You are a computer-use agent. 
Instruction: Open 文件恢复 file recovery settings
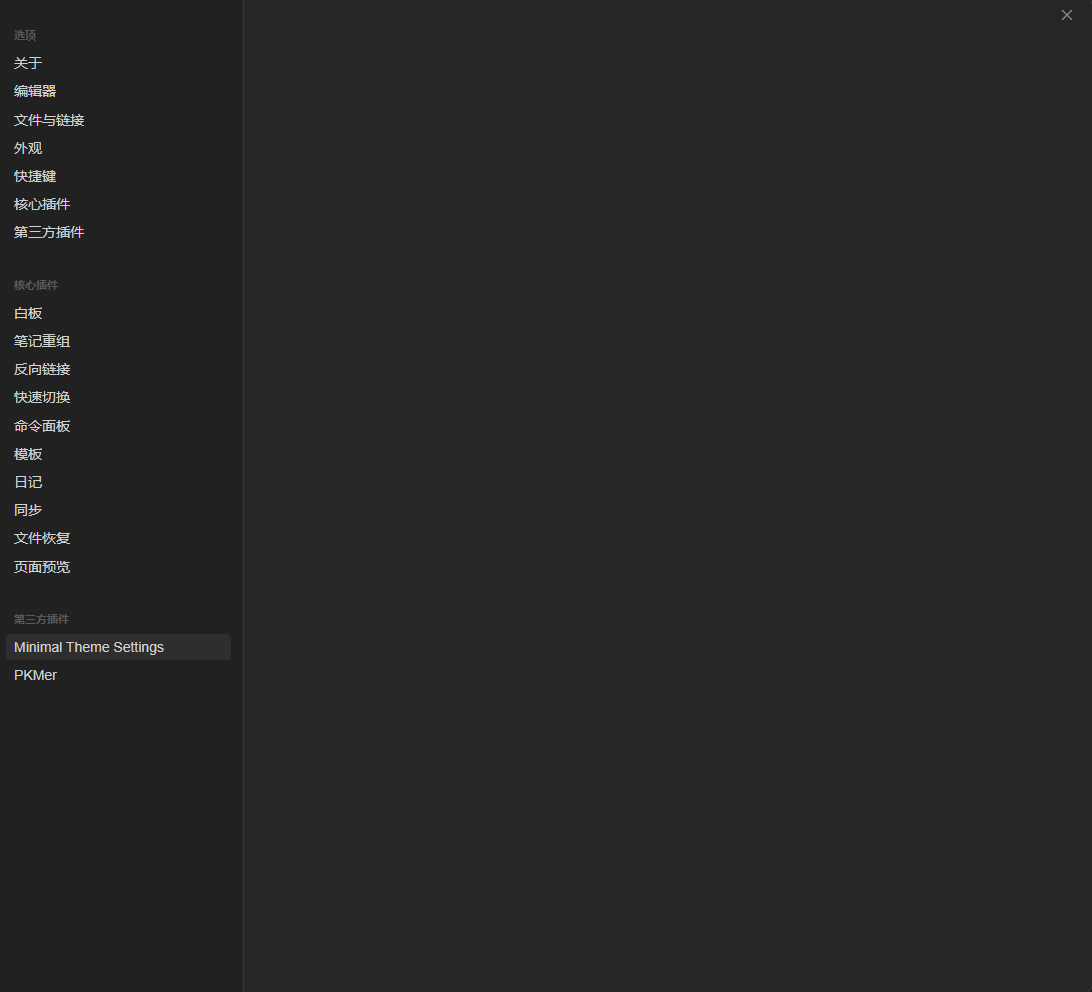(x=42, y=538)
